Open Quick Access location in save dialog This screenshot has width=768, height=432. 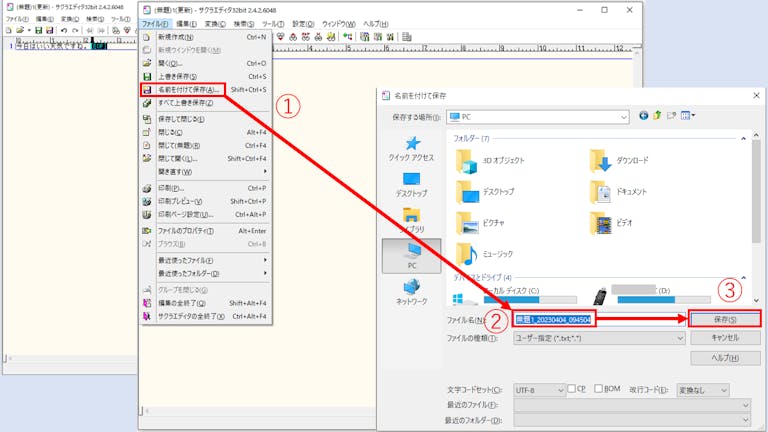click(x=411, y=149)
